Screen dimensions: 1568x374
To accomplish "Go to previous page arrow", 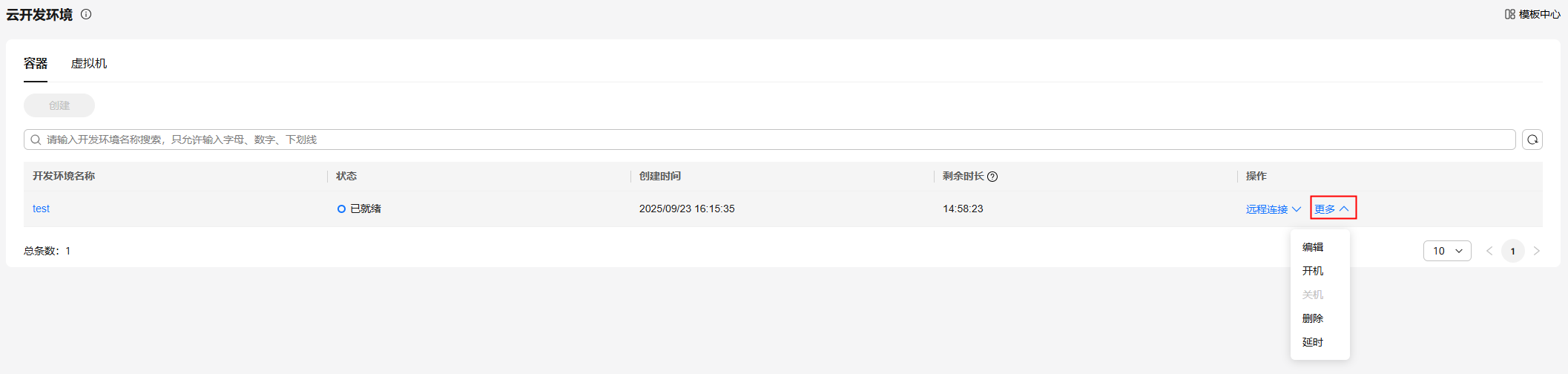I will tap(1489, 251).
